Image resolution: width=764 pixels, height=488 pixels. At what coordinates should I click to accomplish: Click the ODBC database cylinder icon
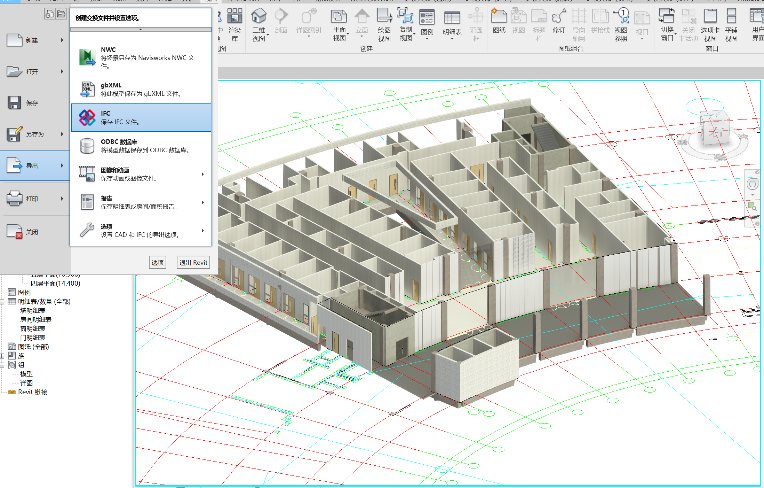[x=88, y=146]
